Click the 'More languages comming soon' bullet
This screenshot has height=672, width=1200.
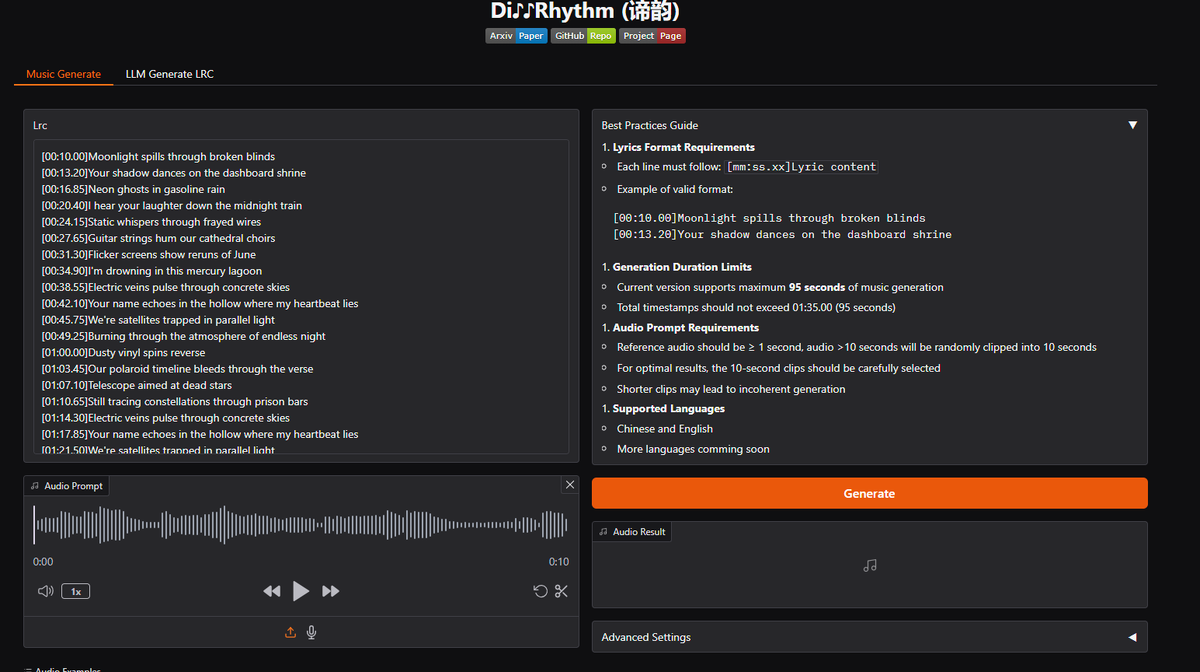(x=693, y=449)
